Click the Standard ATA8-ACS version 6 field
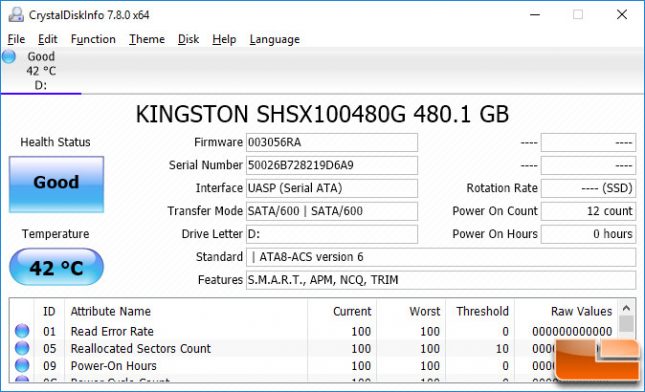645x392 pixels. pyautogui.click(x=441, y=257)
